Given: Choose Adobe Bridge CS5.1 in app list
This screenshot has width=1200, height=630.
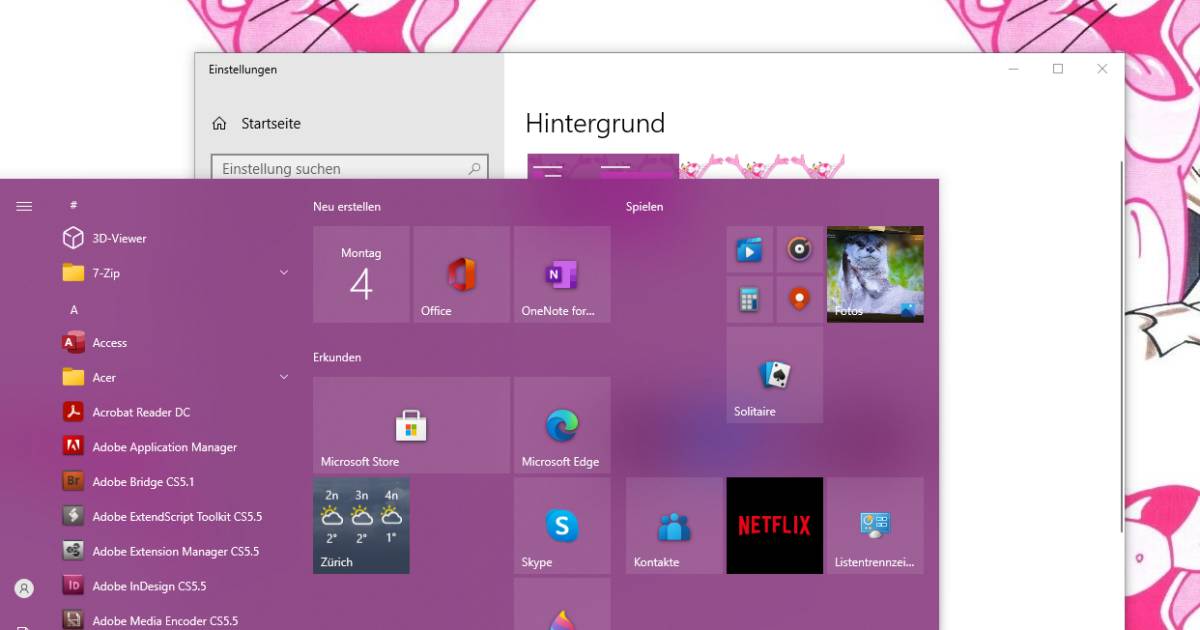Looking at the screenshot, I should pos(143,482).
